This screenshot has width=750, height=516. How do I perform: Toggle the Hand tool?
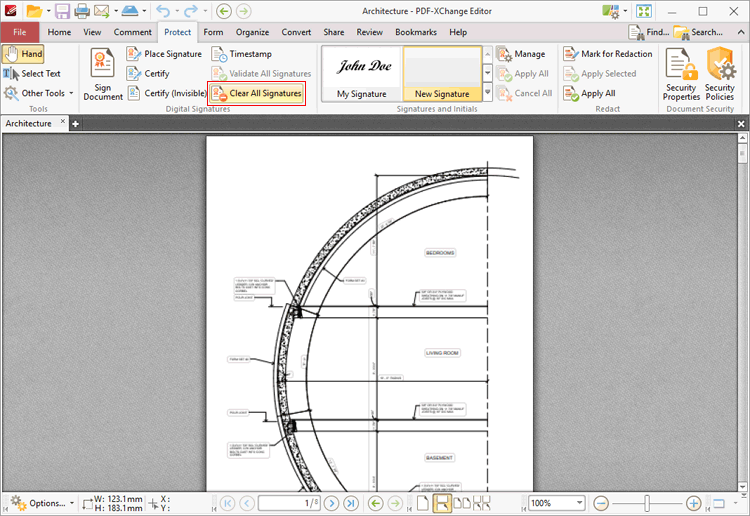coord(23,54)
